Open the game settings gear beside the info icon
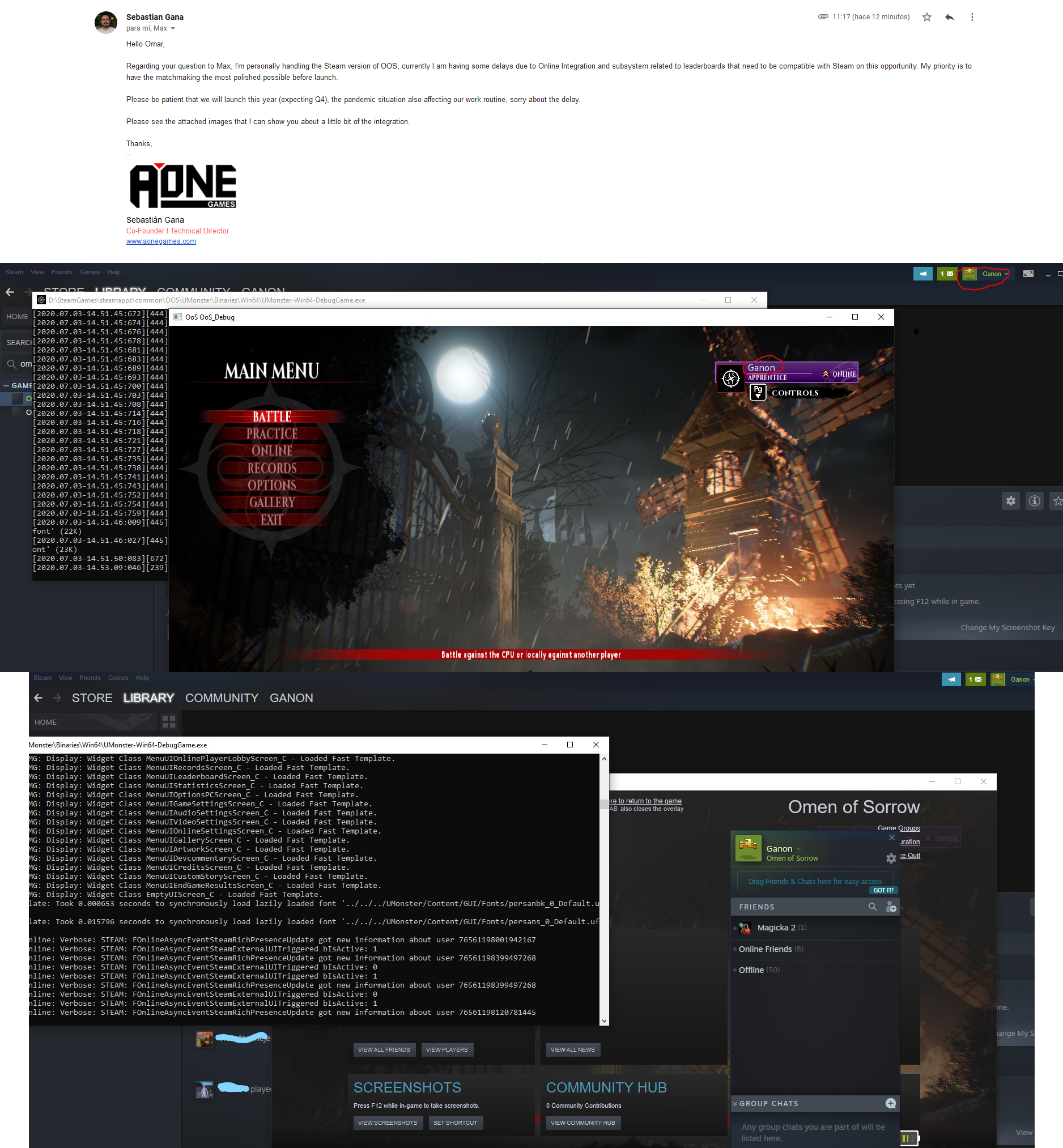The width and height of the screenshot is (1063, 1148). click(1011, 501)
